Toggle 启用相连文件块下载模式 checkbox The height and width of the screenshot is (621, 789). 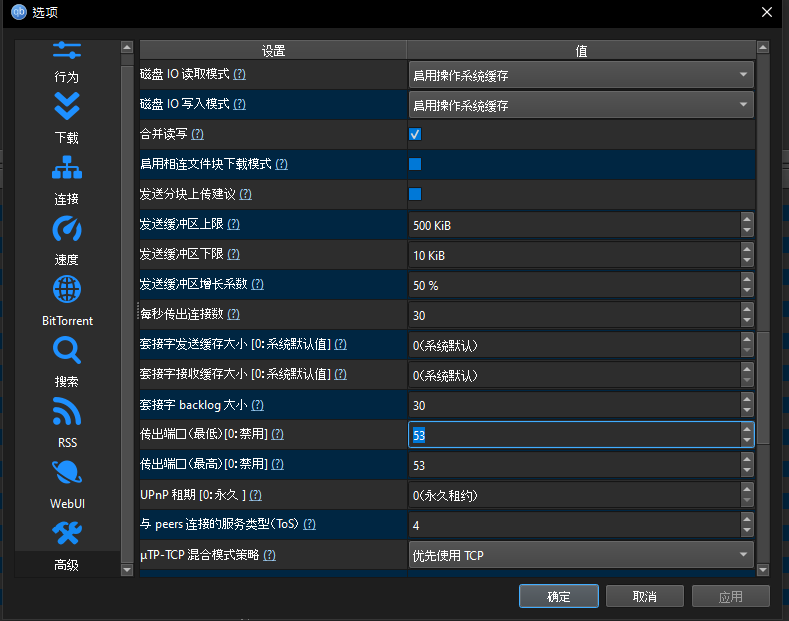[x=415, y=164]
